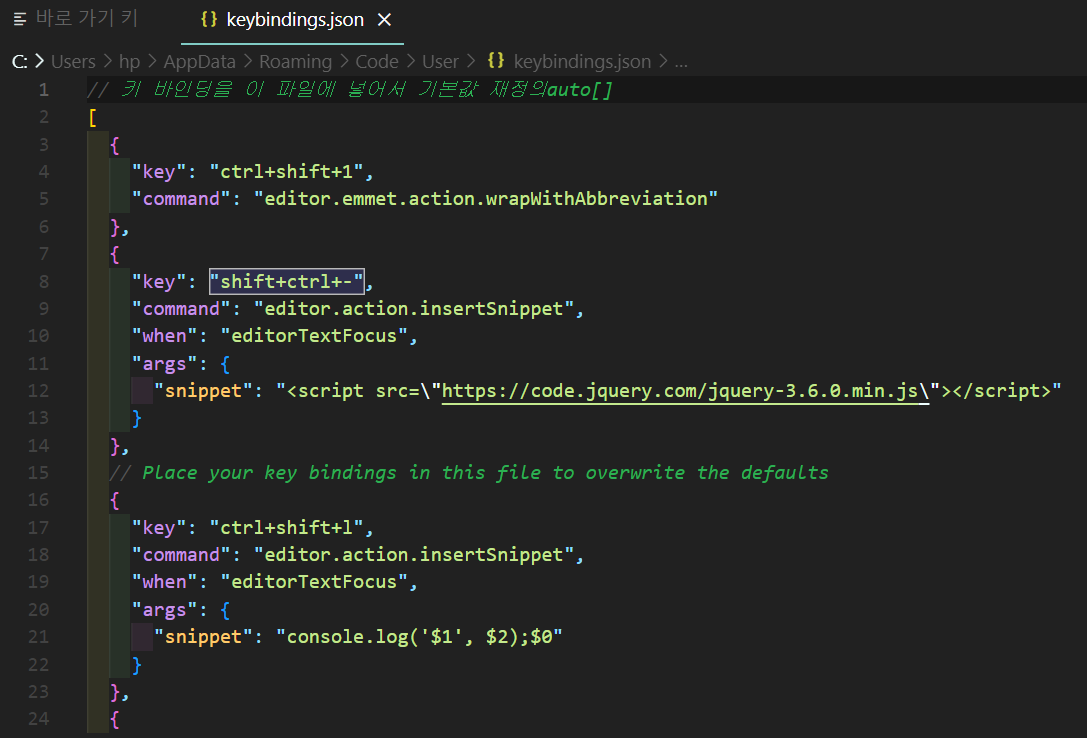Viewport: 1087px width, 738px height.
Task: Click line number 17 in the gutter
Action: coord(38,527)
